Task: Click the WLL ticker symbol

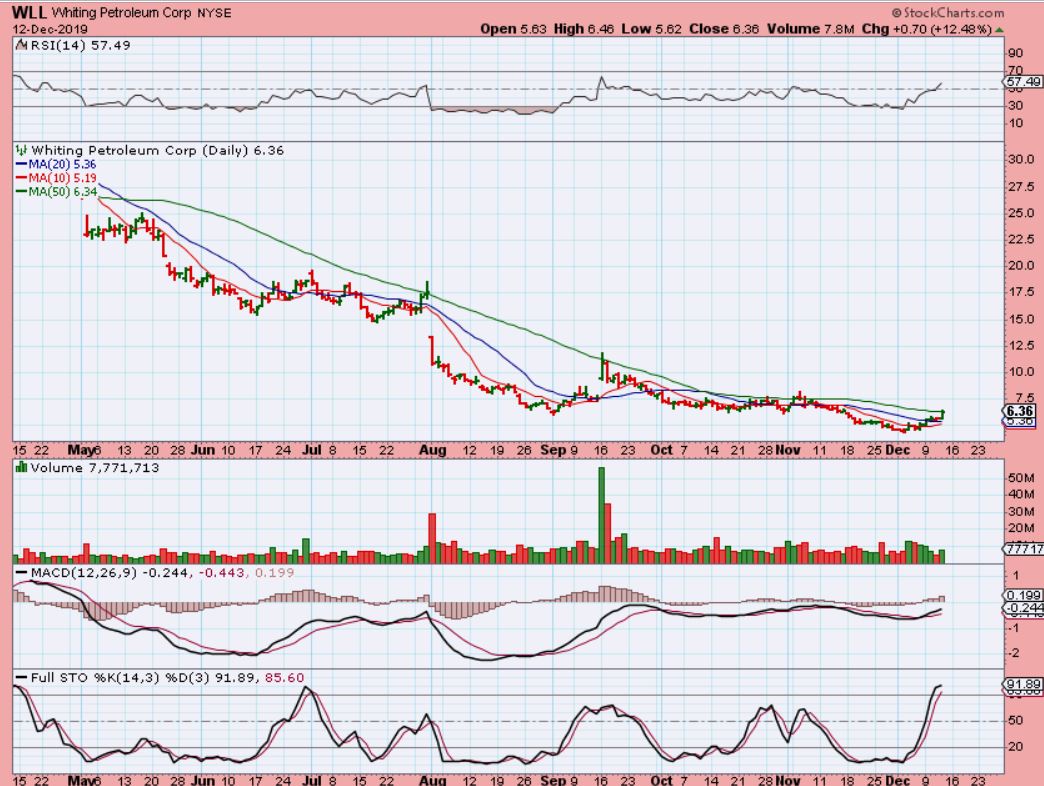Action: pyautogui.click(x=29, y=12)
